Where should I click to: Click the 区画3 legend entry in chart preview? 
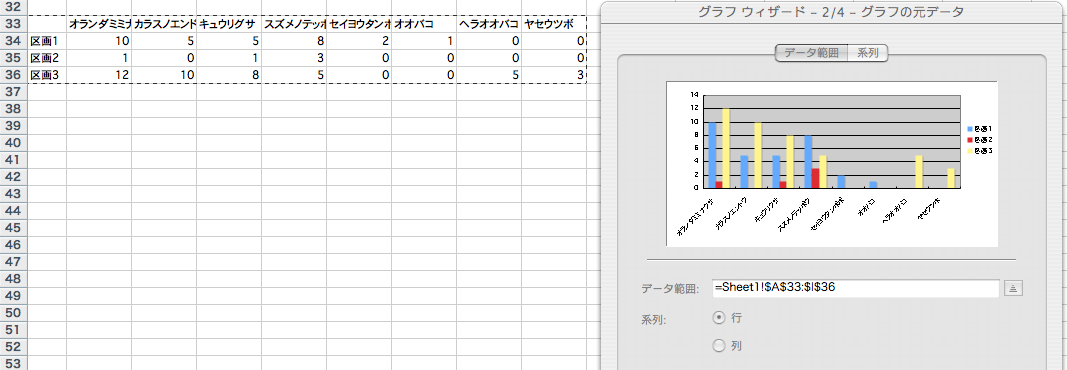980,150
